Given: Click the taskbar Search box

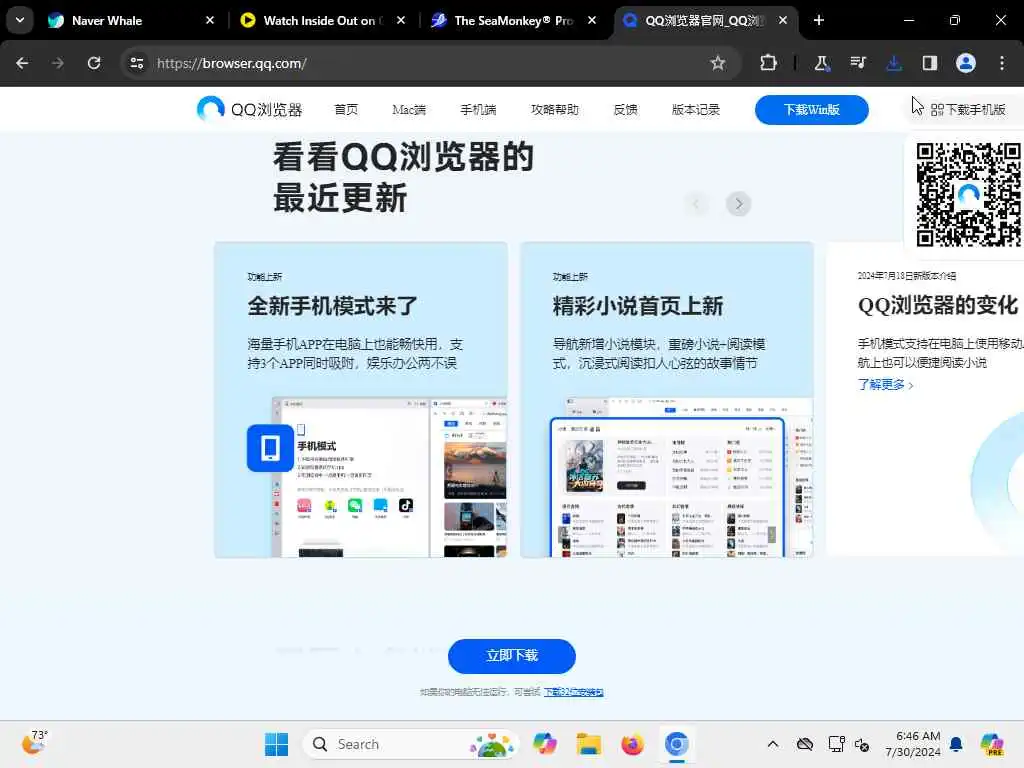Looking at the screenshot, I should pyautogui.click(x=410, y=744).
